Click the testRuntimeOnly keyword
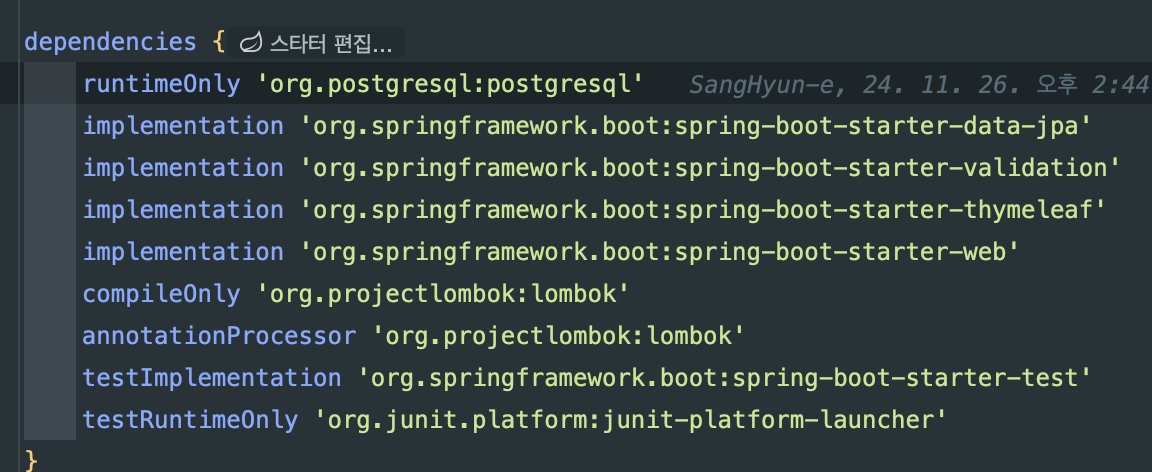The width and height of the screenshot is (1152, 472). (x=190, y=420)
